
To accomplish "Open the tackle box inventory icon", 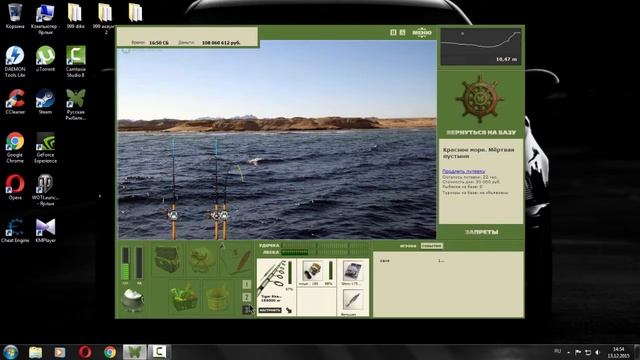I will click(167, 259).
